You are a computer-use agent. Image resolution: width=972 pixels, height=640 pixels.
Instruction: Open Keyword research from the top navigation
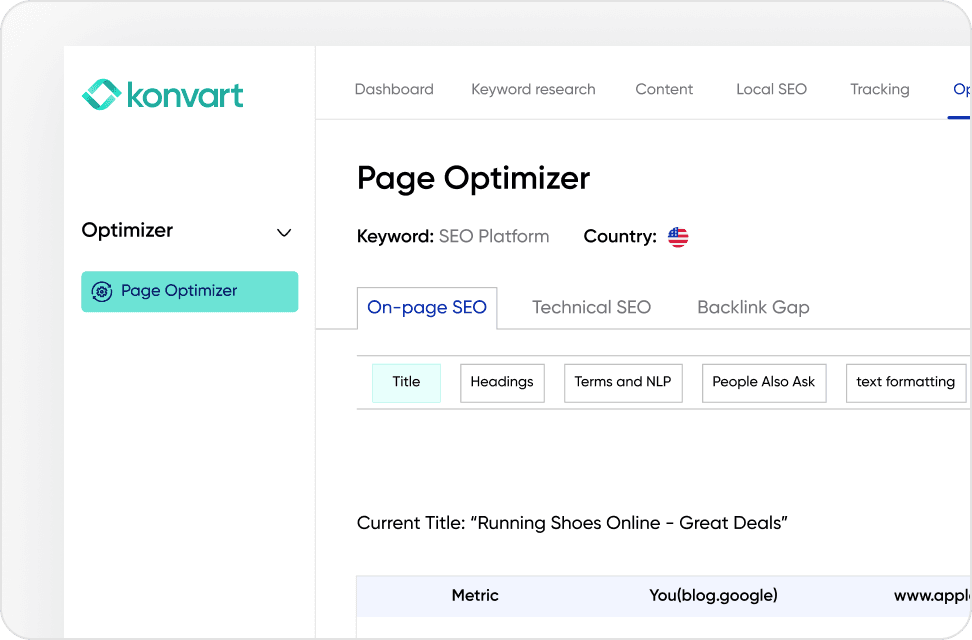pos(533,89)
